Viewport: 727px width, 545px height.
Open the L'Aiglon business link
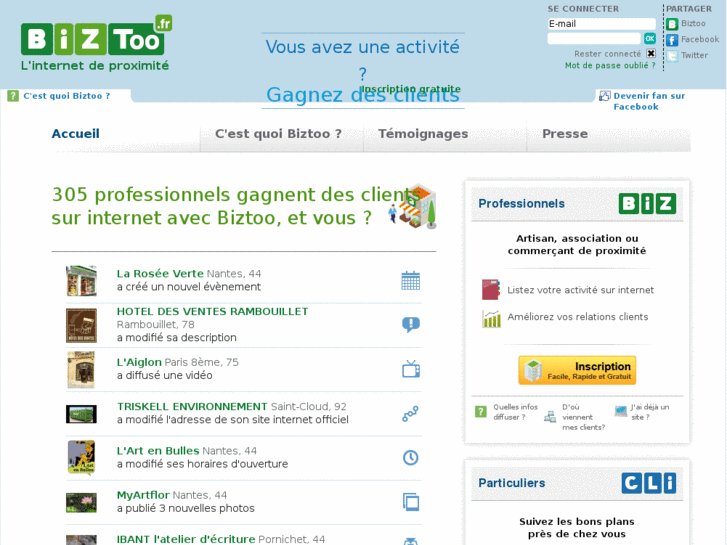(139, 362)
